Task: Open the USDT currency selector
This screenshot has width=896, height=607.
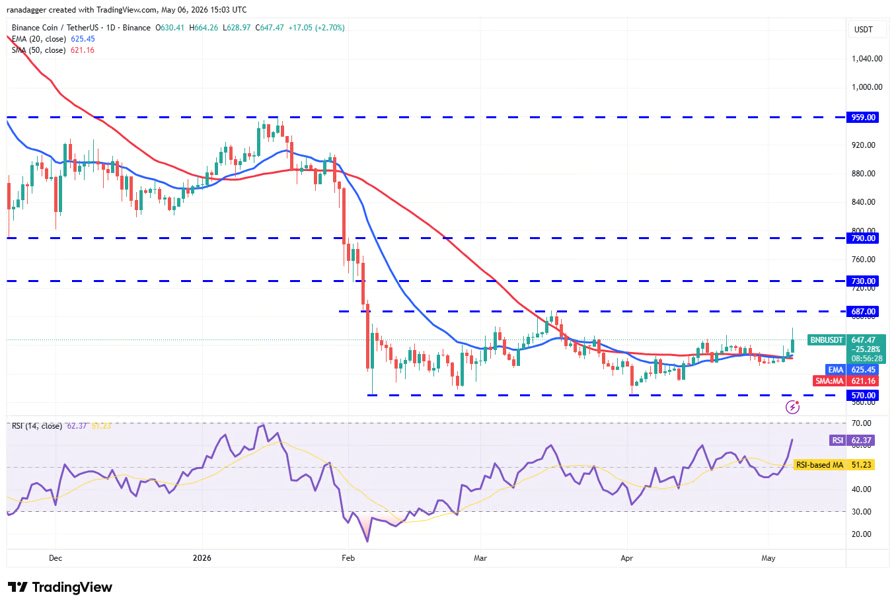Action: point(863,30)
